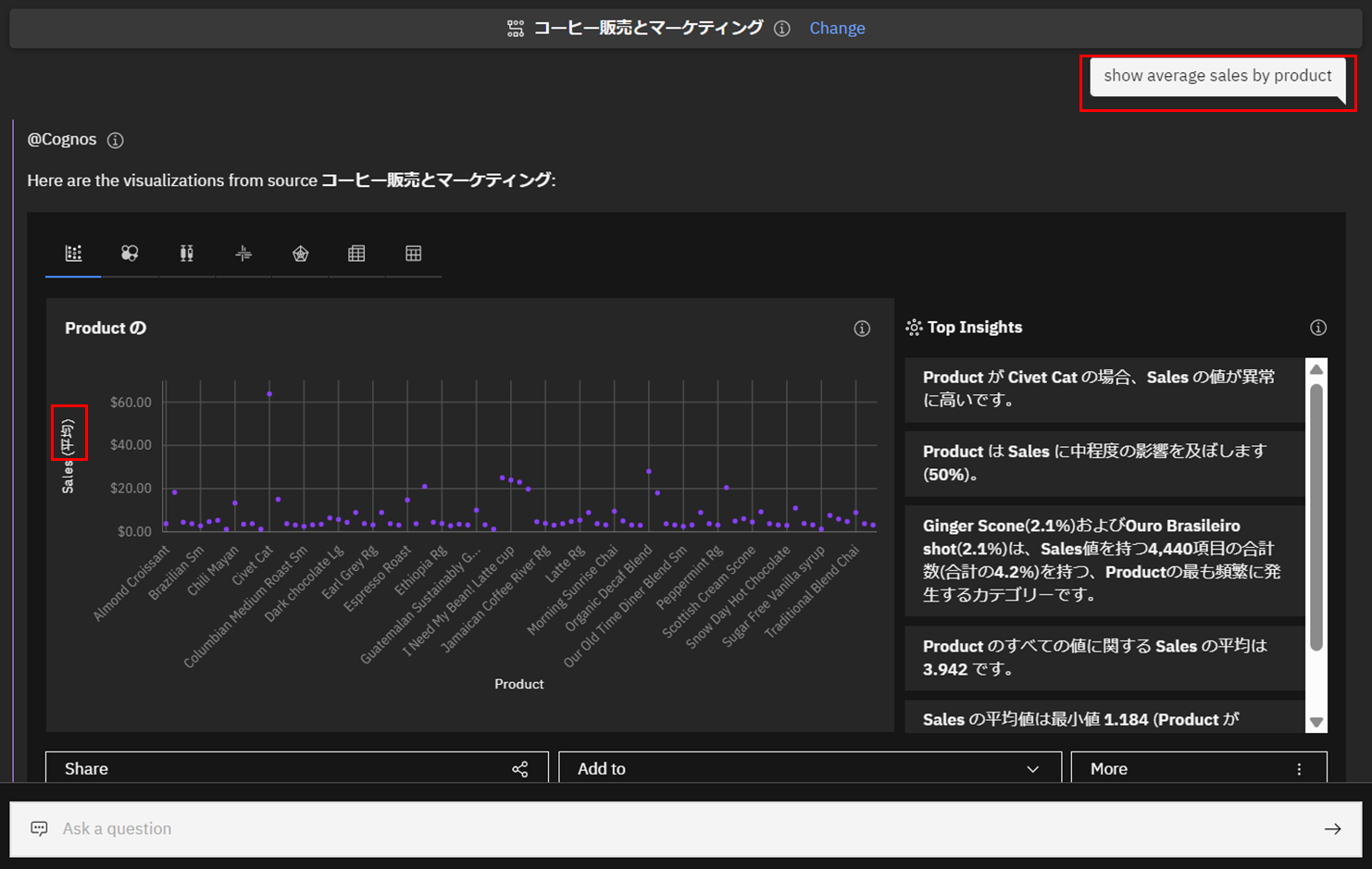The height and width of the screenshot is (869, 1372).
Task: Focus the Ask a question input field
Action: 685,829
